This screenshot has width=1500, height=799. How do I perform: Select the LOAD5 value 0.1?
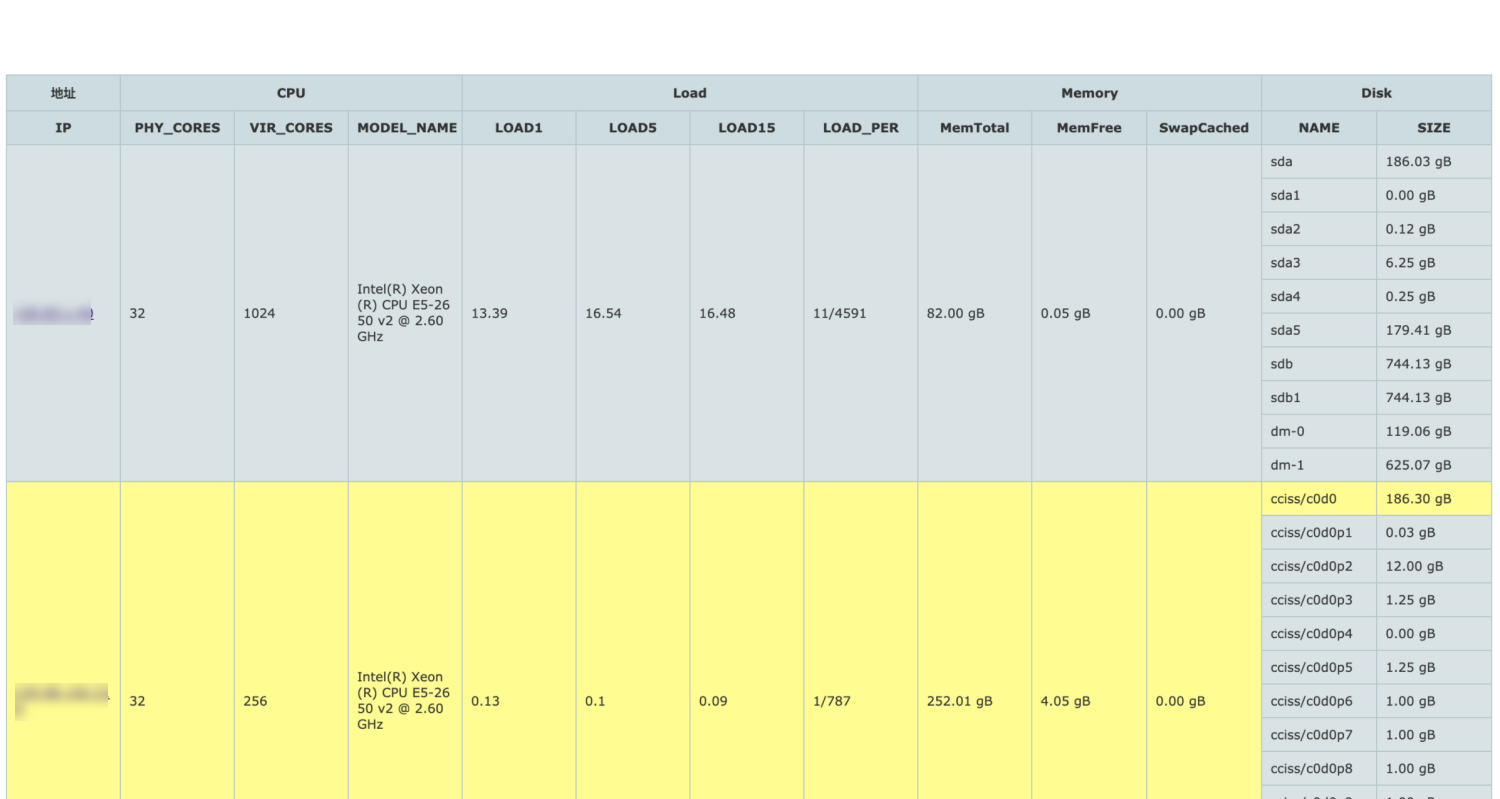pyautogui.click(x=595, y=701)
